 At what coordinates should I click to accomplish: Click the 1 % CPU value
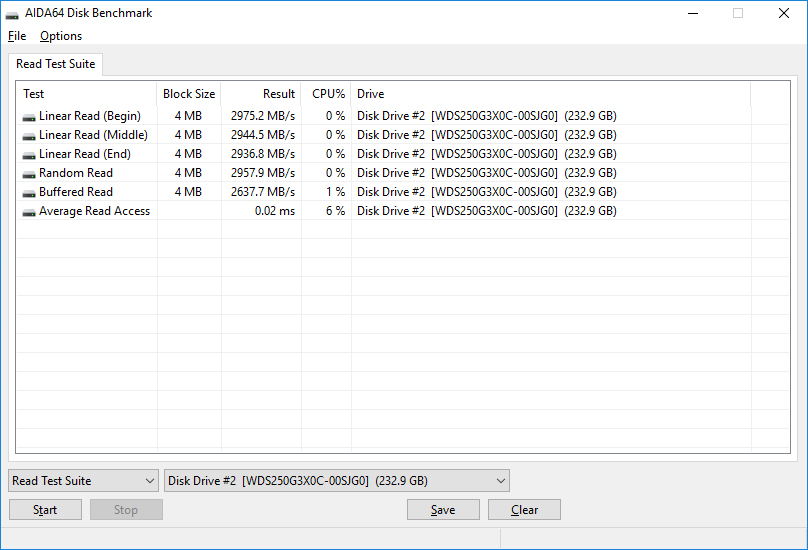coord(335,192)
